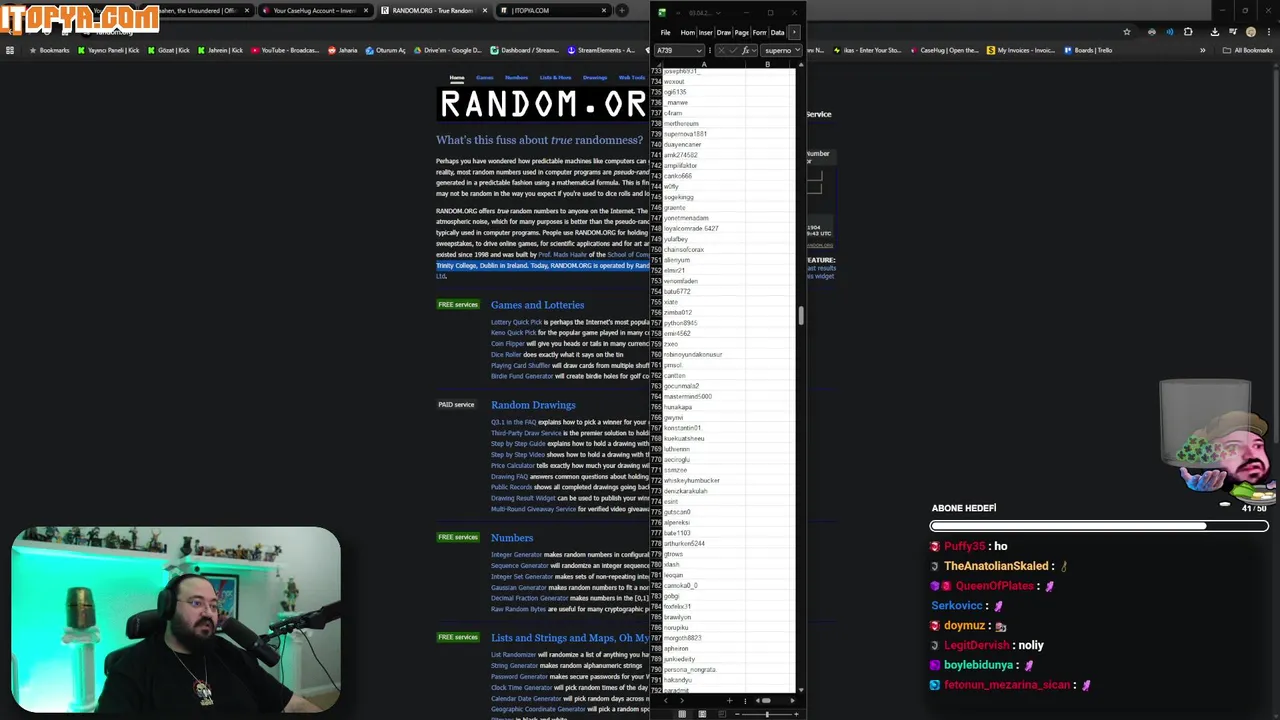This screenshot has height=720, width=1280.
Task: Open the Excel Page Layout tab
Action: 741,32
